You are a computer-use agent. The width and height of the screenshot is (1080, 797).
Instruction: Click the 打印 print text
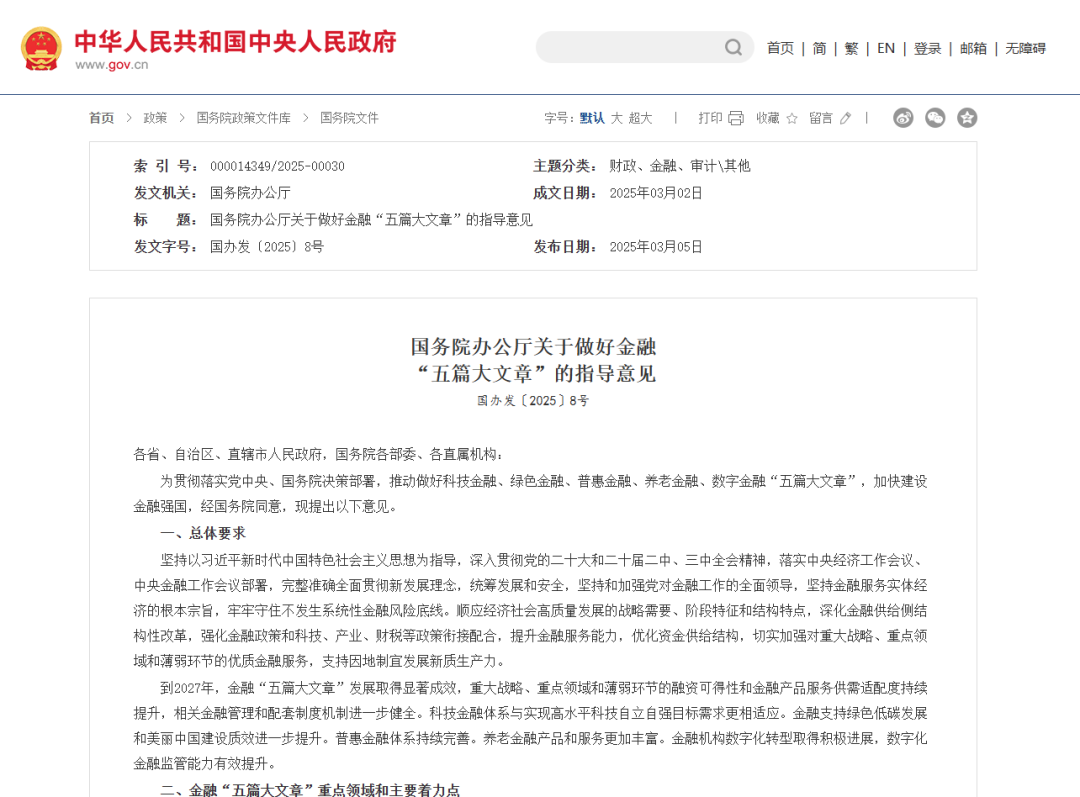pyautogui.click(x=710, y=118)
